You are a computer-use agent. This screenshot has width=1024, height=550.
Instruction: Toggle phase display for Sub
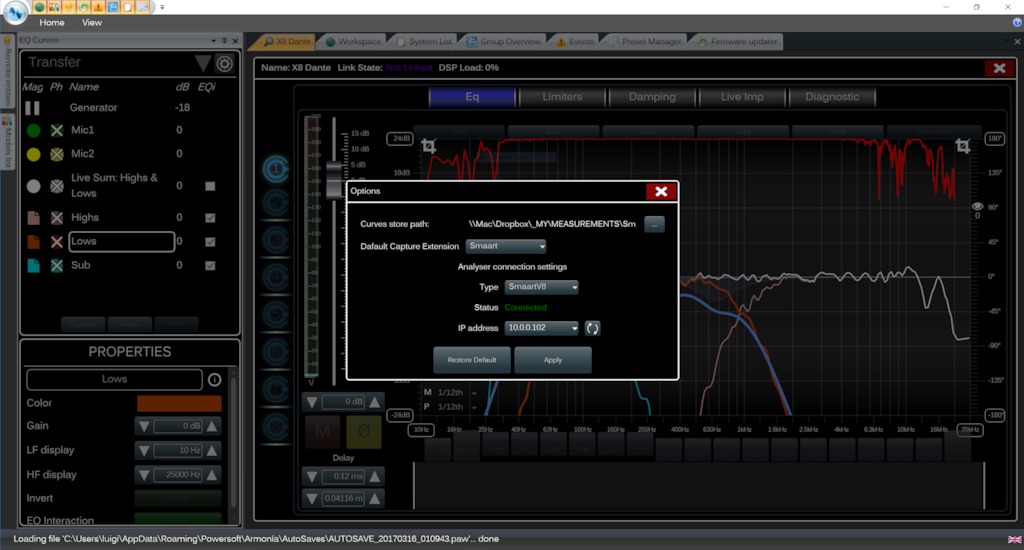click(57, 265)
